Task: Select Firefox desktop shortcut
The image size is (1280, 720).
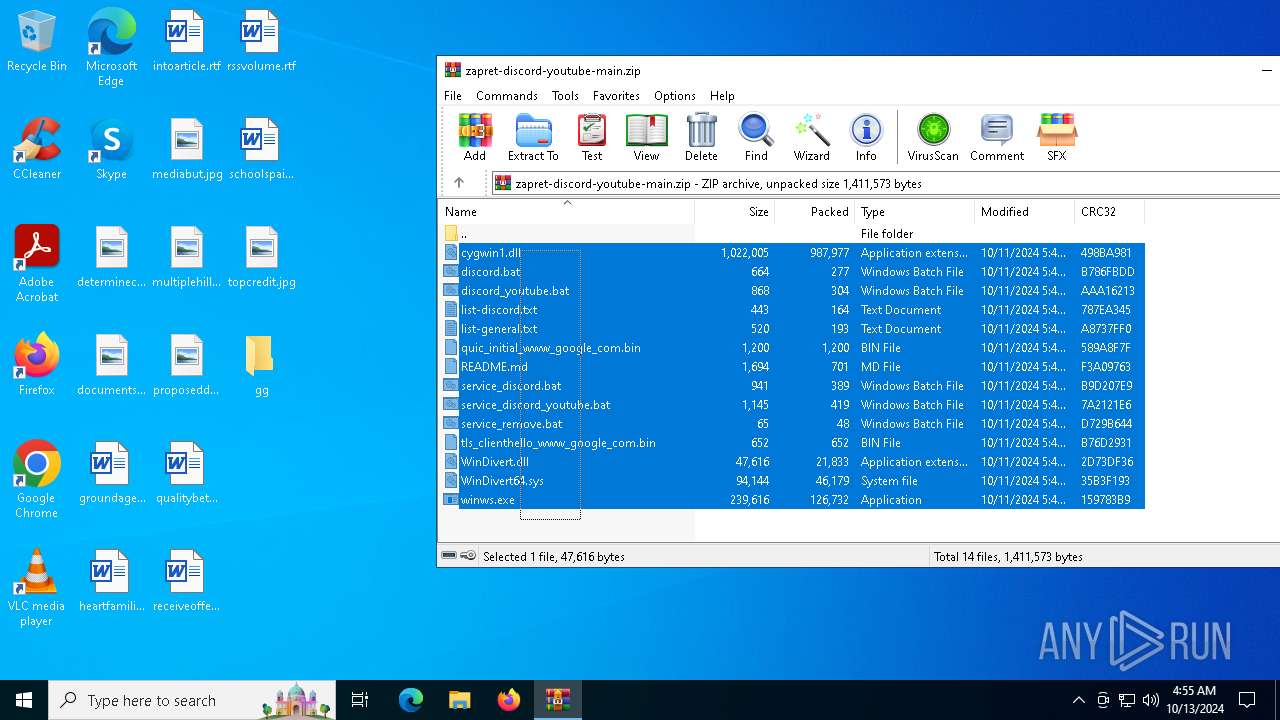Action: point(37,365)
